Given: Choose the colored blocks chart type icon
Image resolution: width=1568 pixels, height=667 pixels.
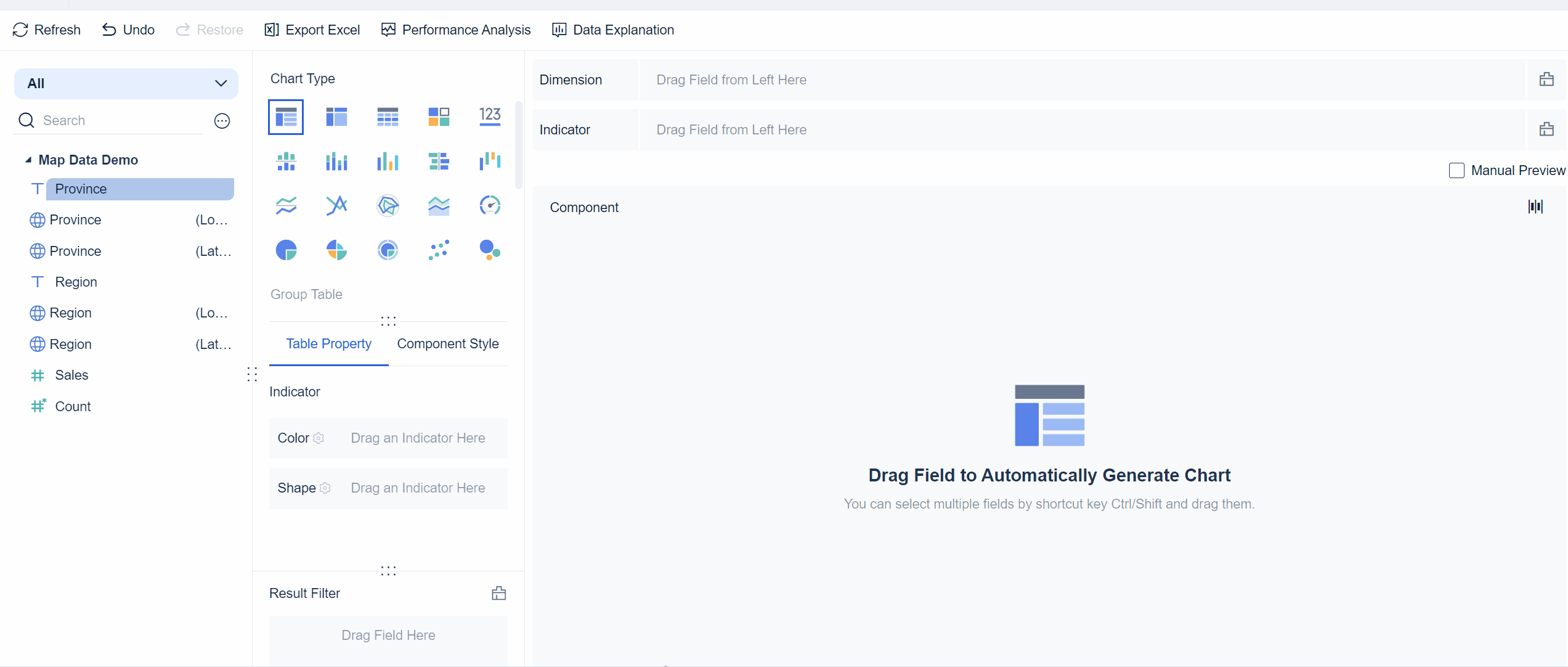Looking at the screenshot, I should [439, 117].
